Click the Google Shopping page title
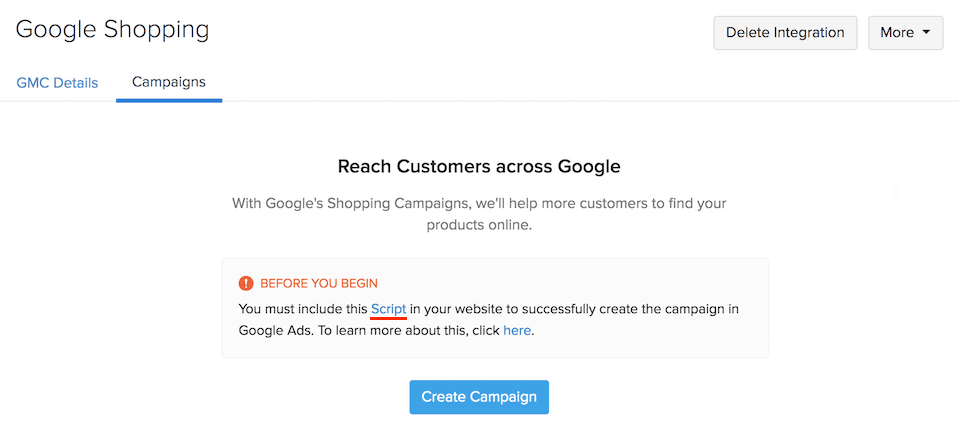 113,29
